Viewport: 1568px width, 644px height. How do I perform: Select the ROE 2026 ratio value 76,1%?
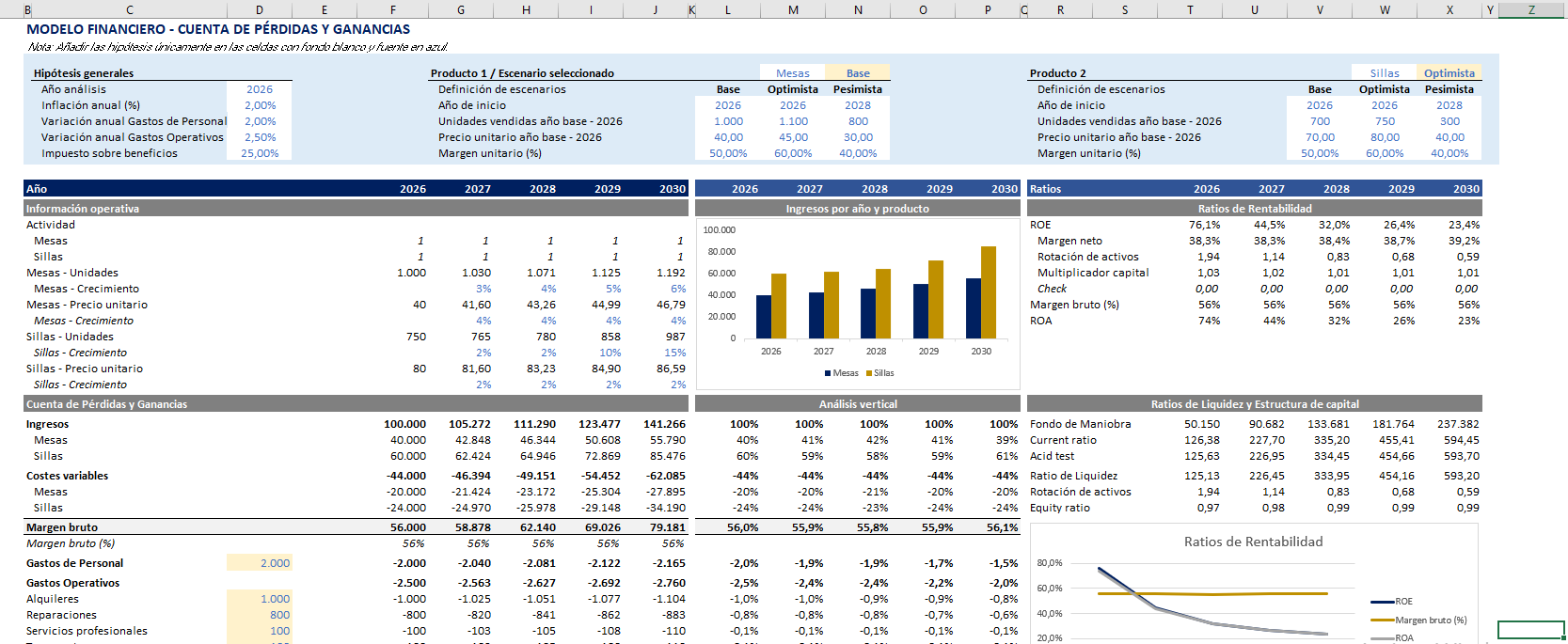[x=1204, y=225]
